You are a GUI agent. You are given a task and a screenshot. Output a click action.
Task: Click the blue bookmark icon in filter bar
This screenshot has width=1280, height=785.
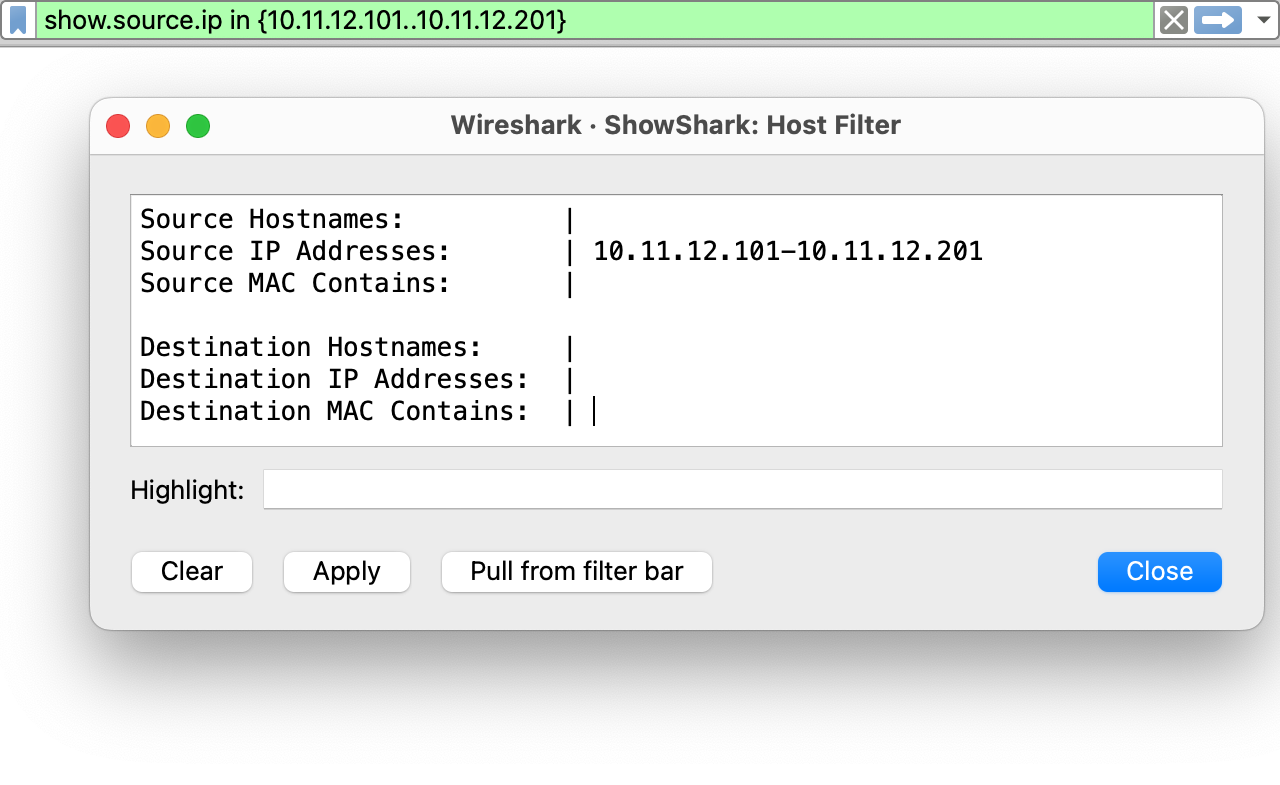(x=17, y=20)
